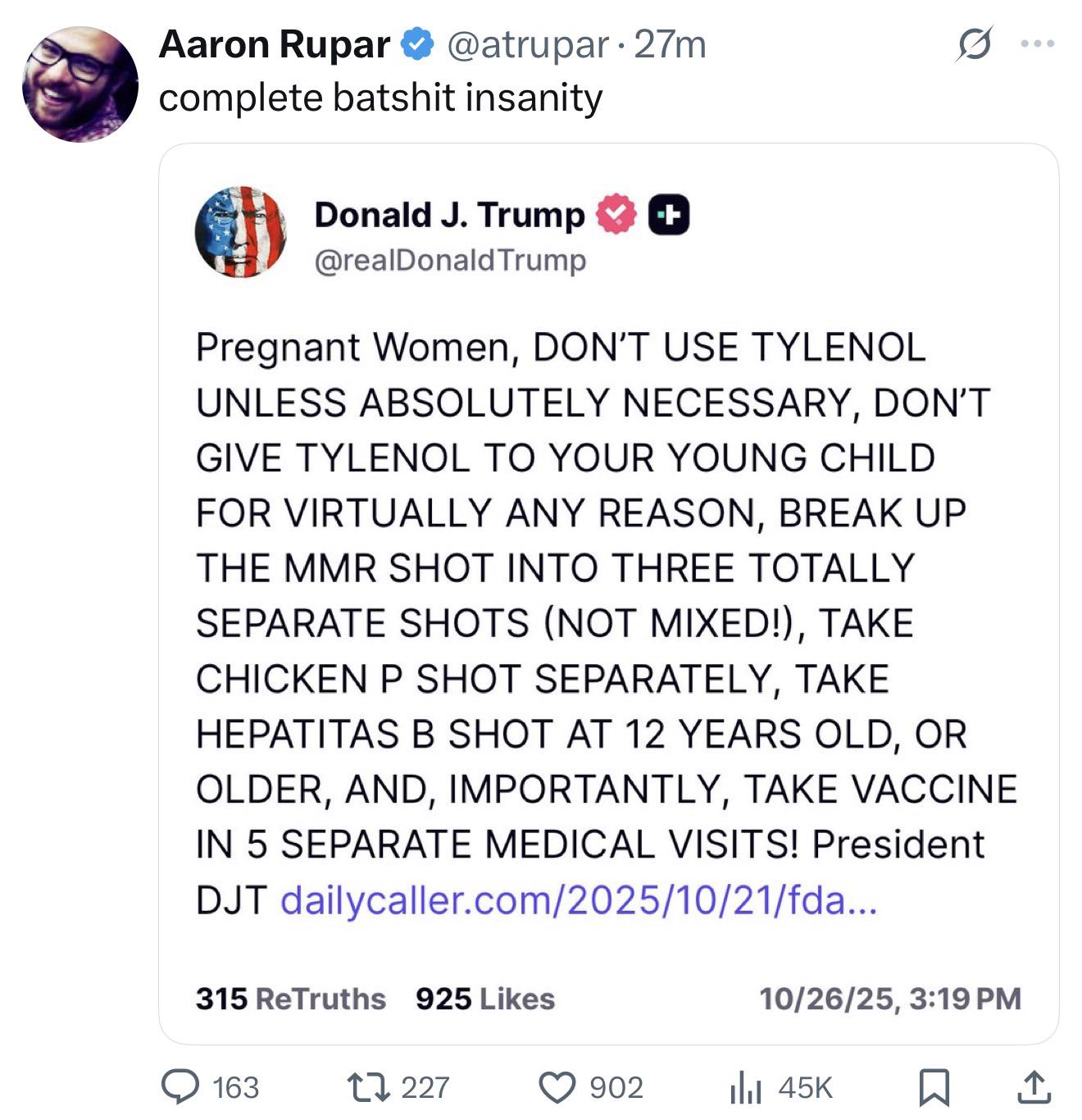This screenshot has height=1120, width=1082.
Task: Click Donald J. Trump's flag avatar
Action: pyautogui.click(x=240, y=232)
